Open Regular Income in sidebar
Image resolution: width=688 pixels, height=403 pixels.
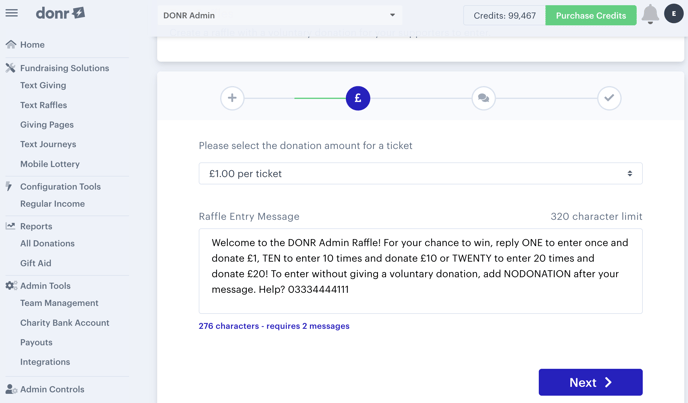[x=52, y=204]
